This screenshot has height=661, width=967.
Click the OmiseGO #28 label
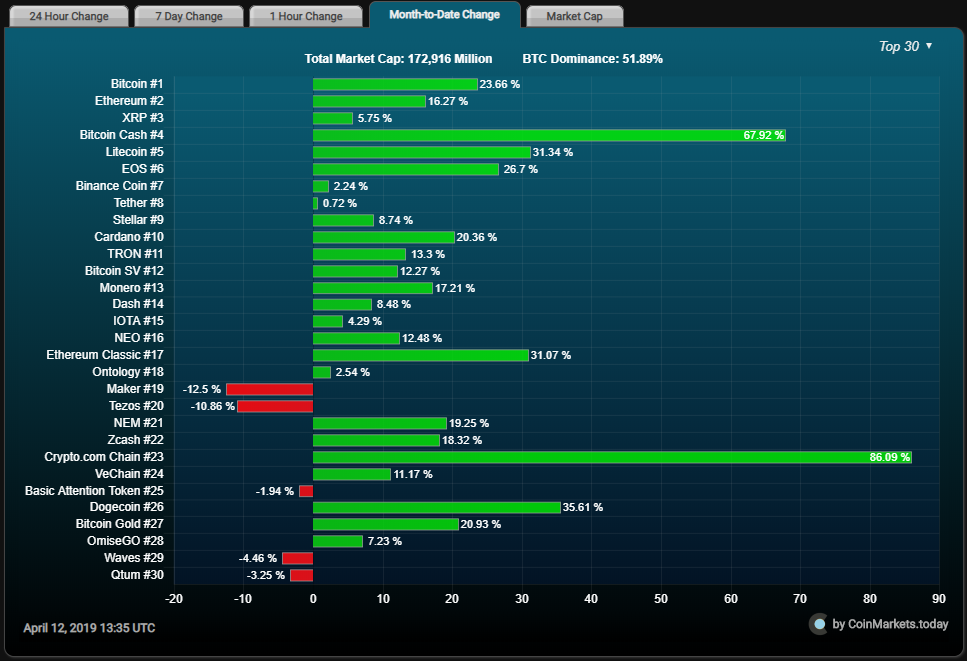tap(125, 541)
